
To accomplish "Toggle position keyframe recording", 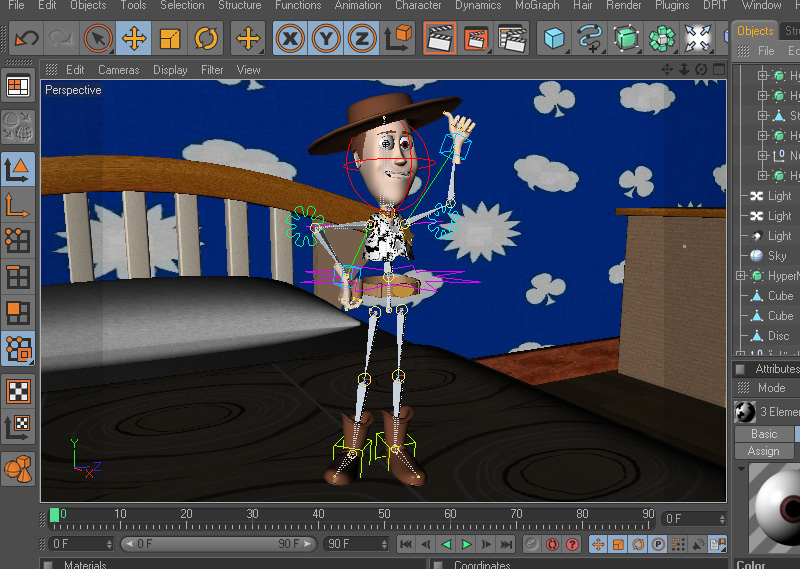I will coord(598,544).
